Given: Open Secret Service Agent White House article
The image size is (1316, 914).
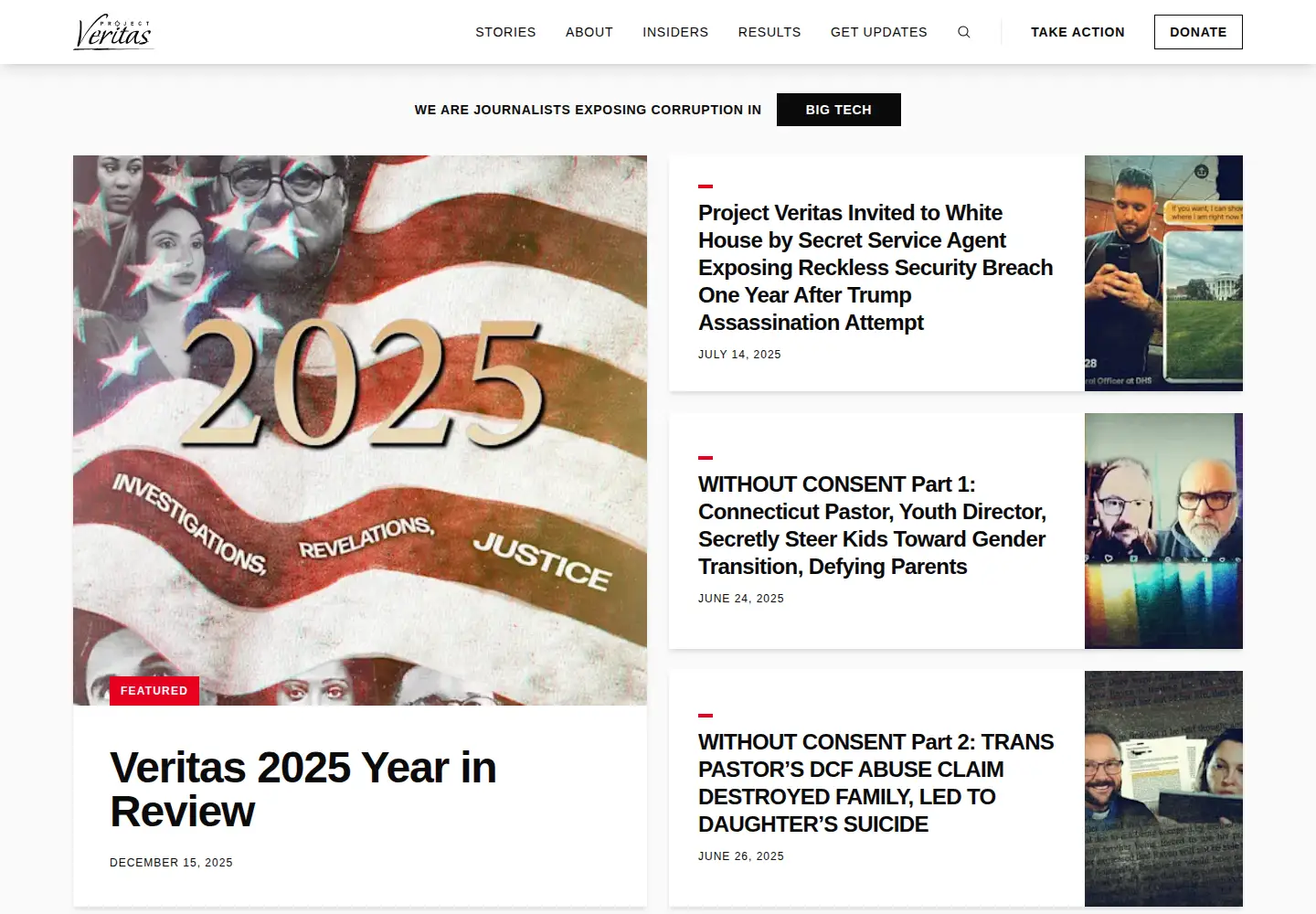Looking at the screenshot, I should [x=876, y=268].
